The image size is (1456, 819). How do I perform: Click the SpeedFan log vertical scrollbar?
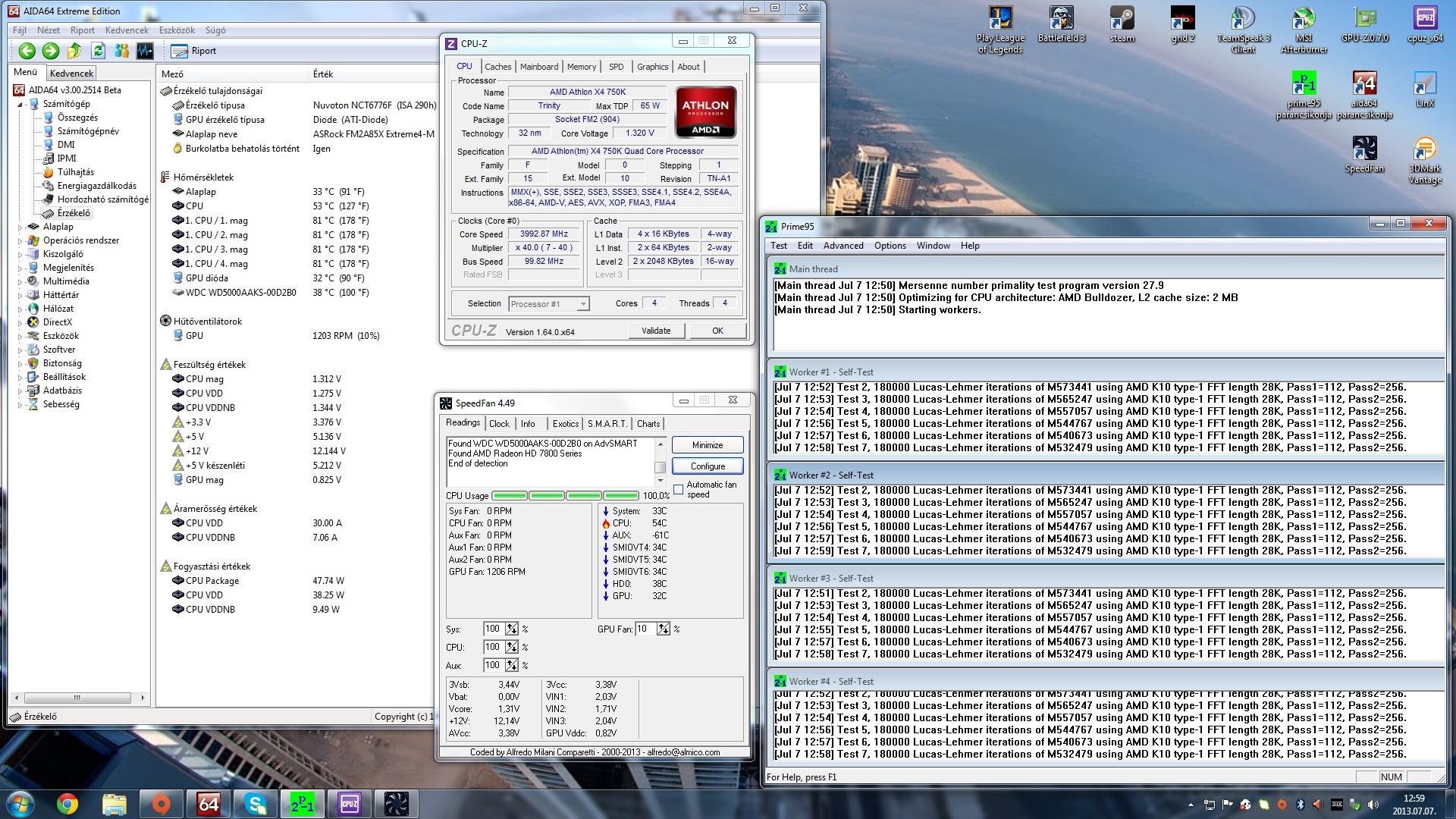coord(660,461)
